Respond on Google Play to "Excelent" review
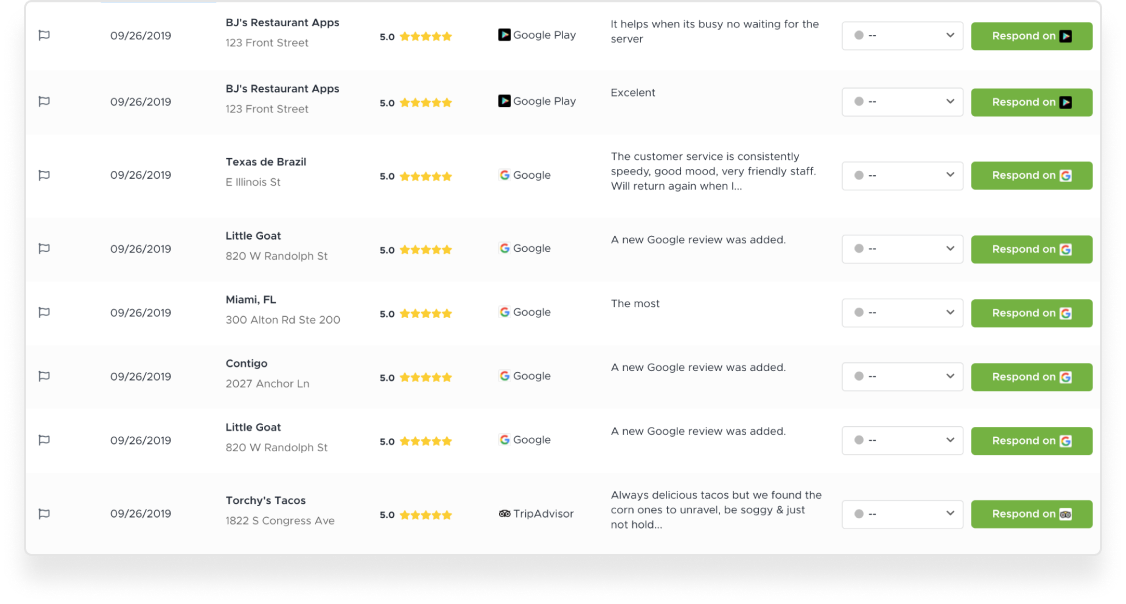 click(1031, 102)
